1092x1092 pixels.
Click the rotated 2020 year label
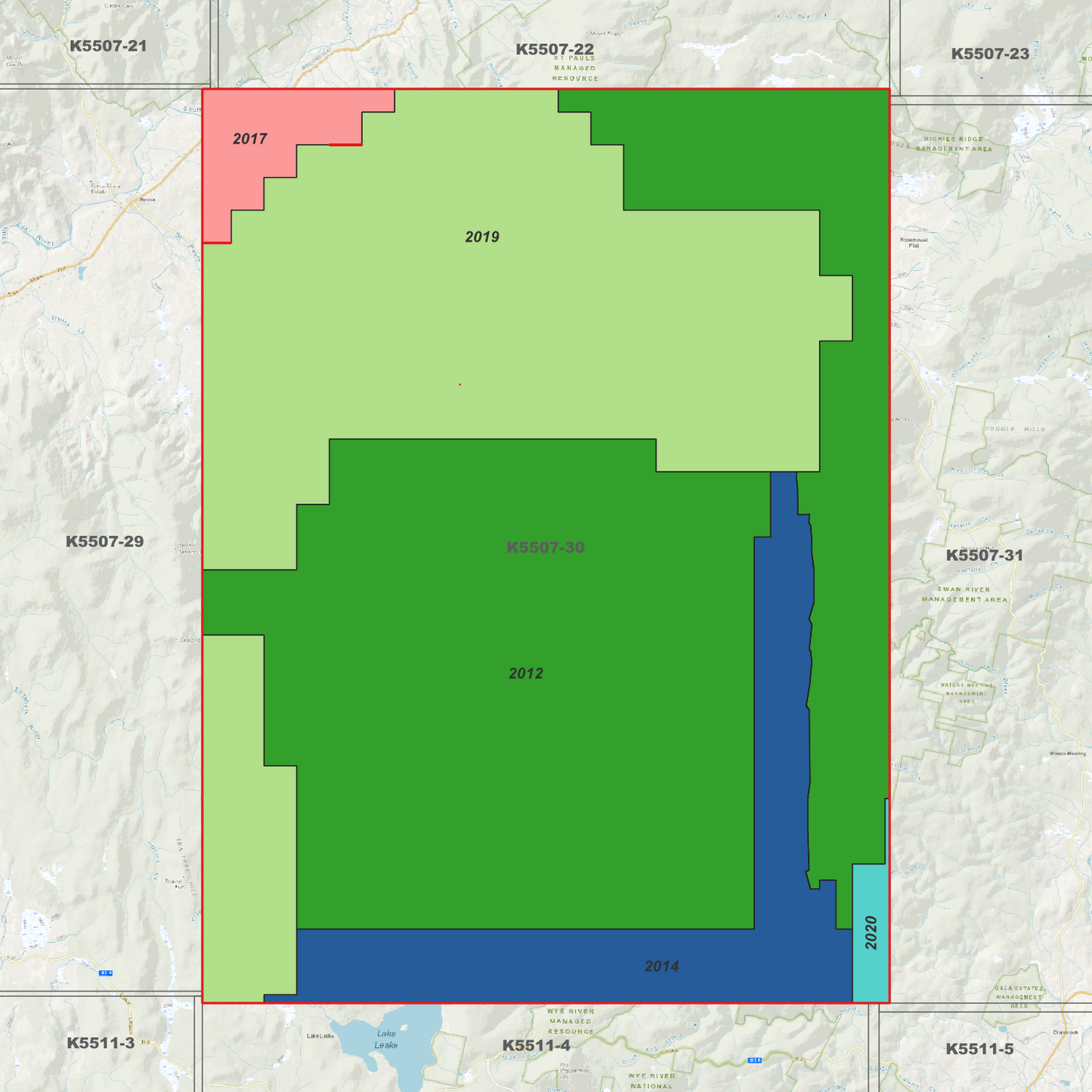(871, 933)
